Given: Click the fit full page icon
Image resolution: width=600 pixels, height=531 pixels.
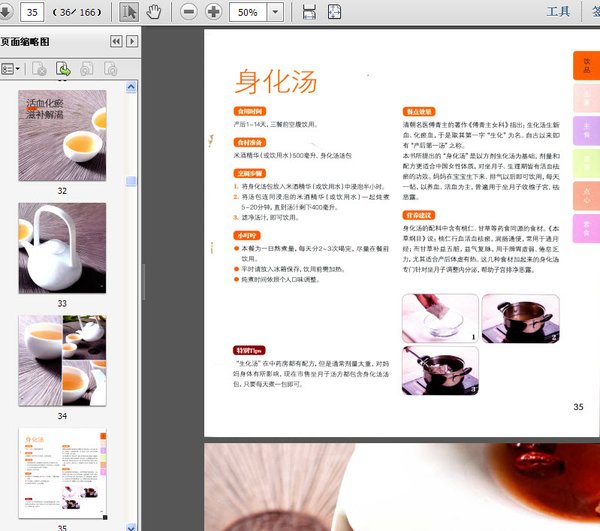Looking at the screenshot, I should 335,12.
